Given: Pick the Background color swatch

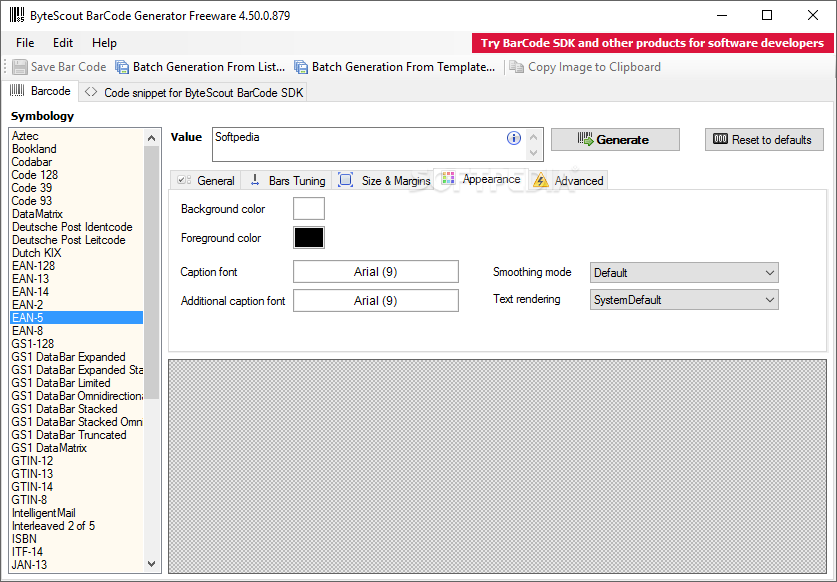Looking at the screenshot, I should click(309, 208).
